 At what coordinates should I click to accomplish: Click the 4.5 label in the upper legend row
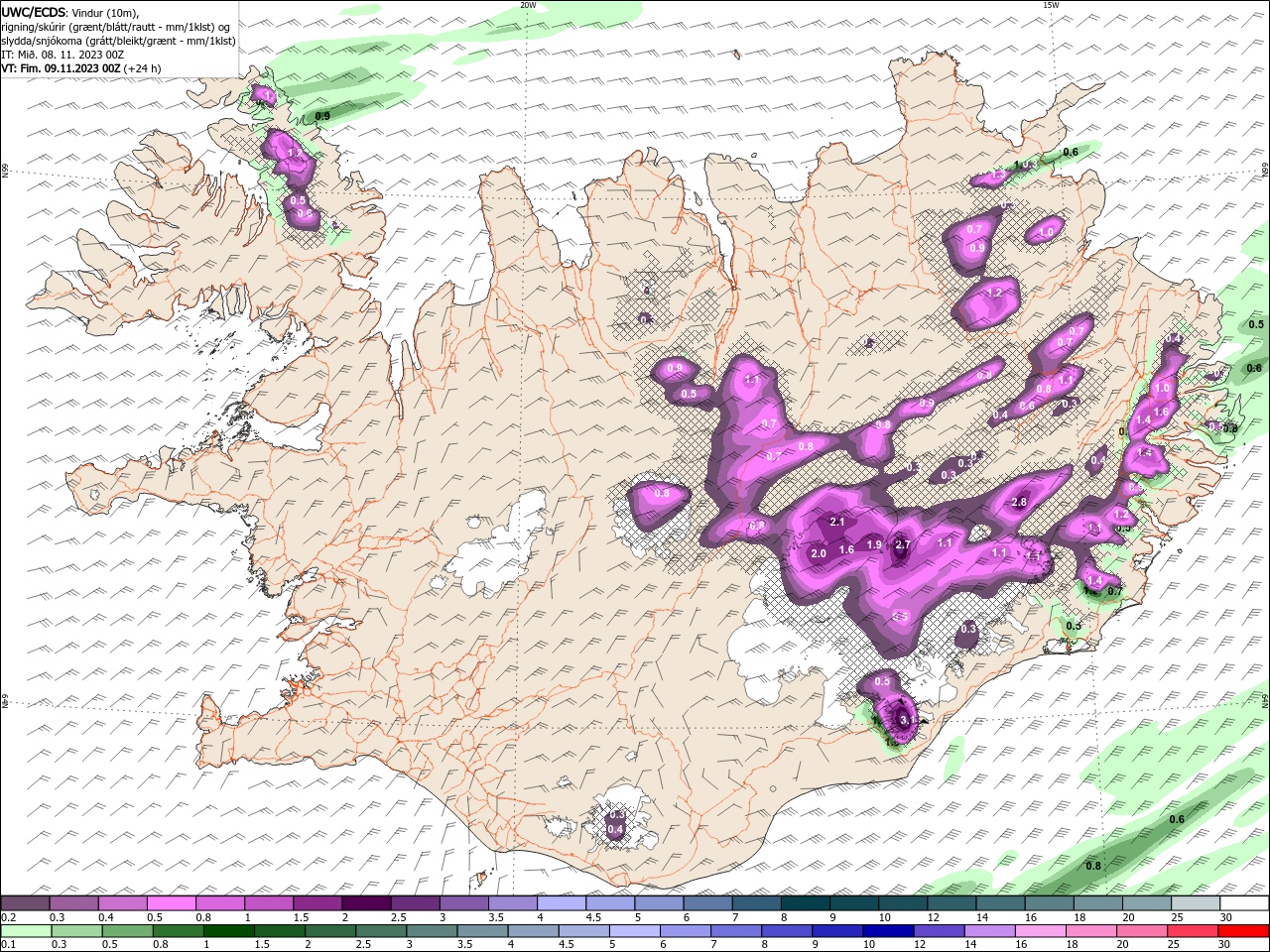coord(593,917)
